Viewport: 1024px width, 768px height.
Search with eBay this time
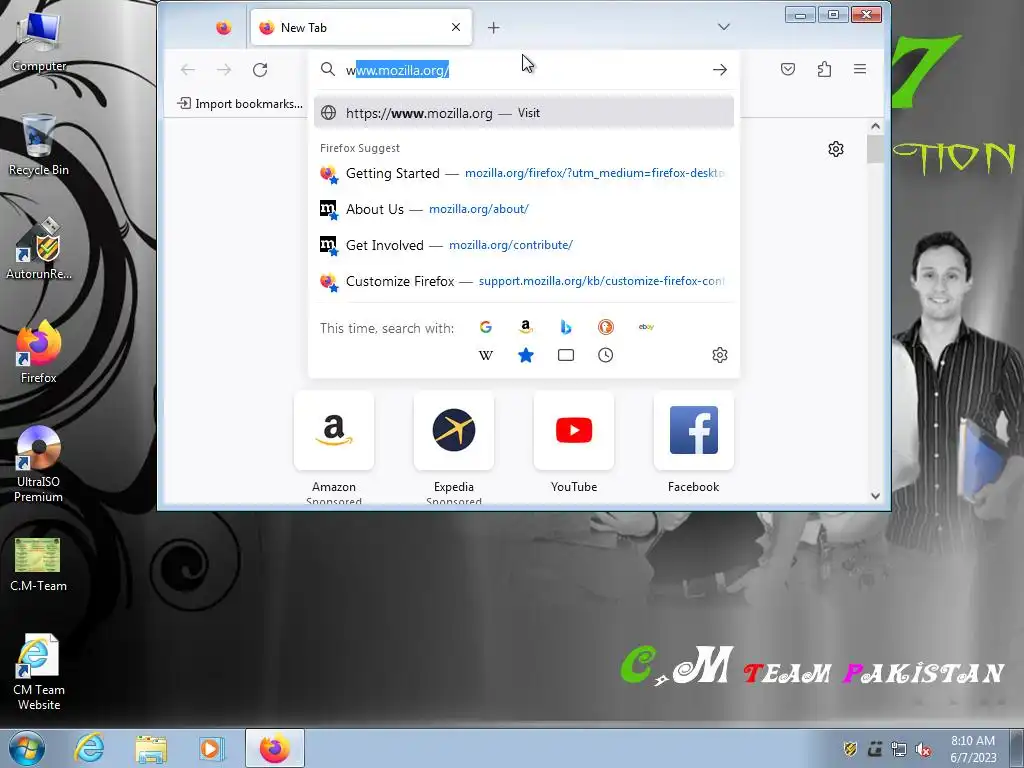coord(646,327)
